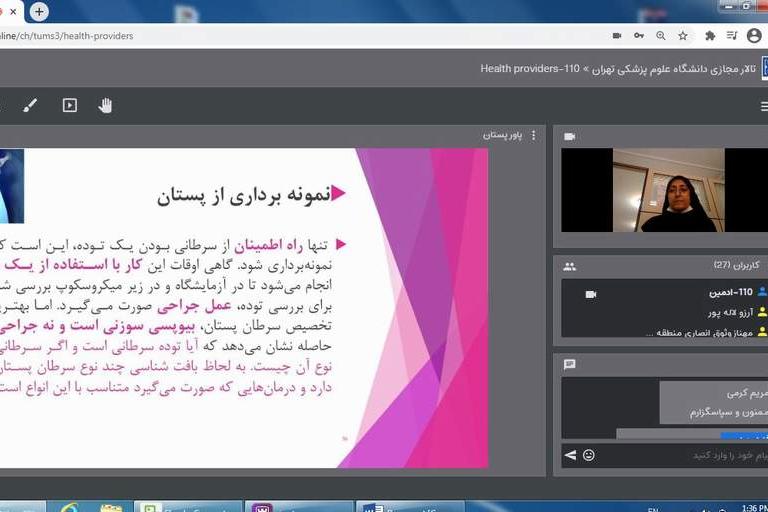Select the brush drawing tool
This screenshot has width=768, height=512.
(x=30, y=105)
